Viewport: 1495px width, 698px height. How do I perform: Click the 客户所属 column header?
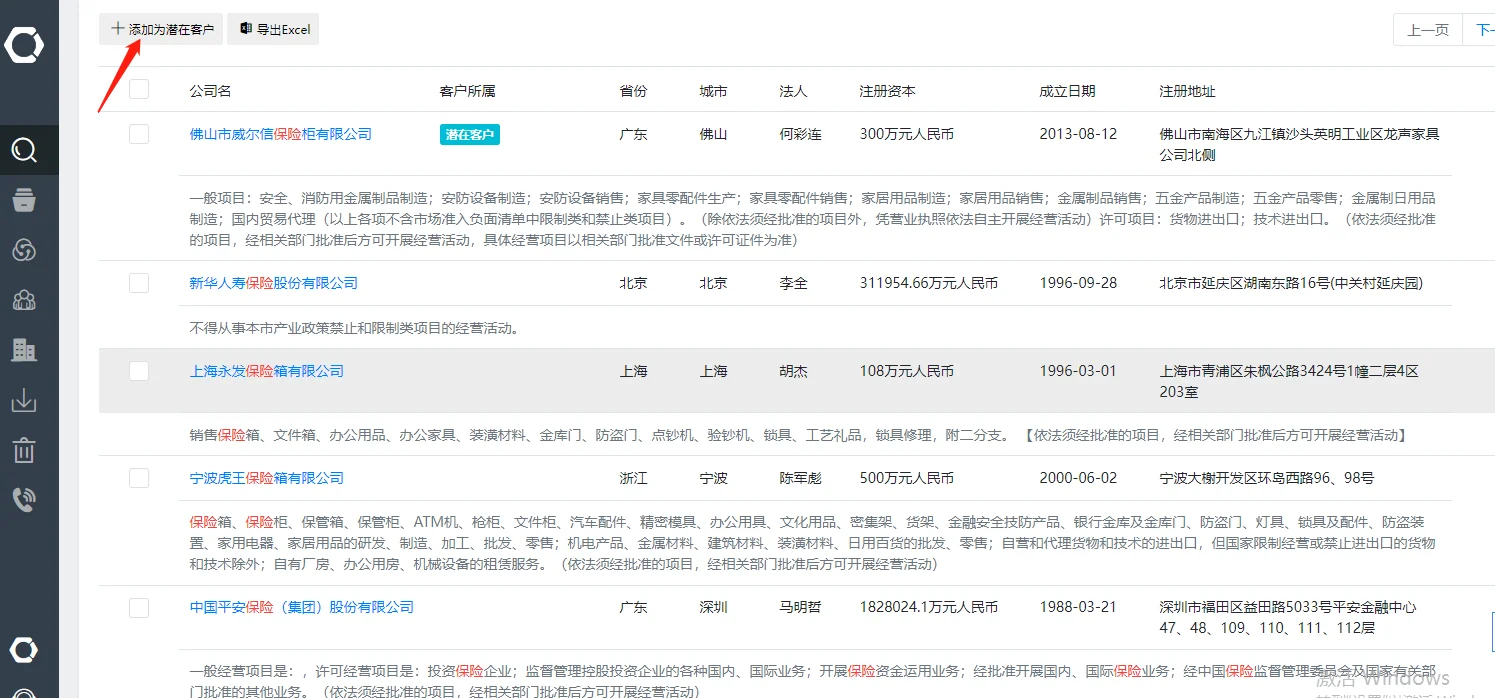coord(467,91)
